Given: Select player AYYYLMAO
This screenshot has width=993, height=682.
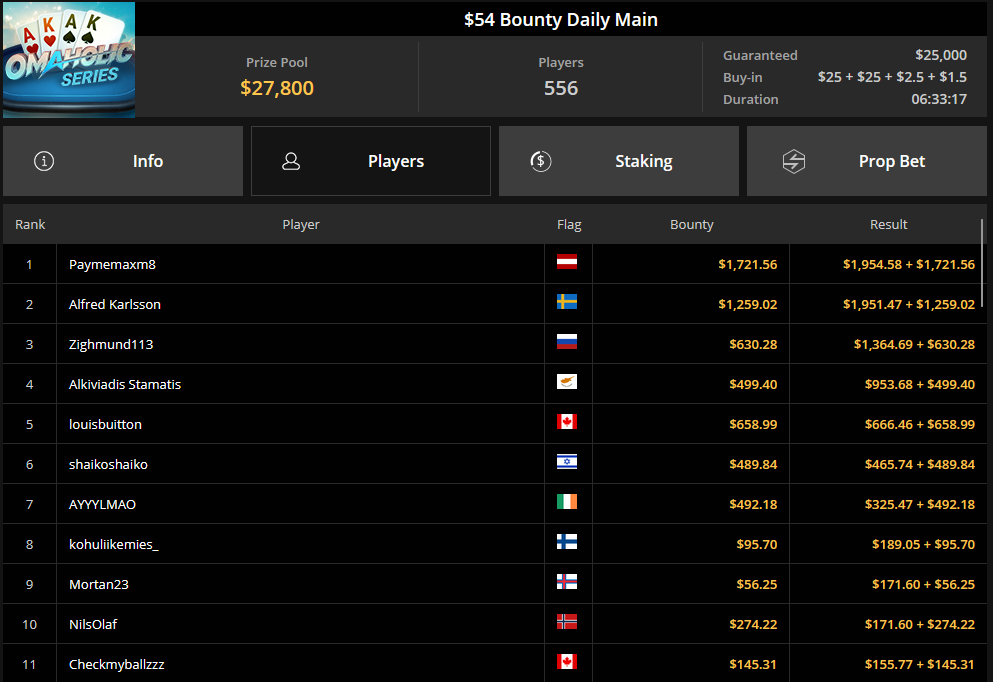Looking at the screenshot, I should pyautogui.click(x=102, y=504).
